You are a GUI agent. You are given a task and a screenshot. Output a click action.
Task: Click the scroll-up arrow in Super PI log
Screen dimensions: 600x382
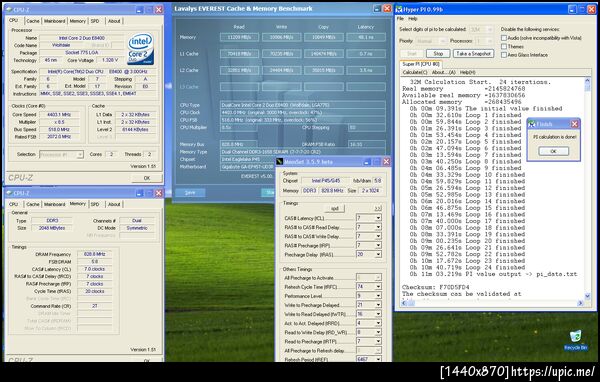click(588, 81)
